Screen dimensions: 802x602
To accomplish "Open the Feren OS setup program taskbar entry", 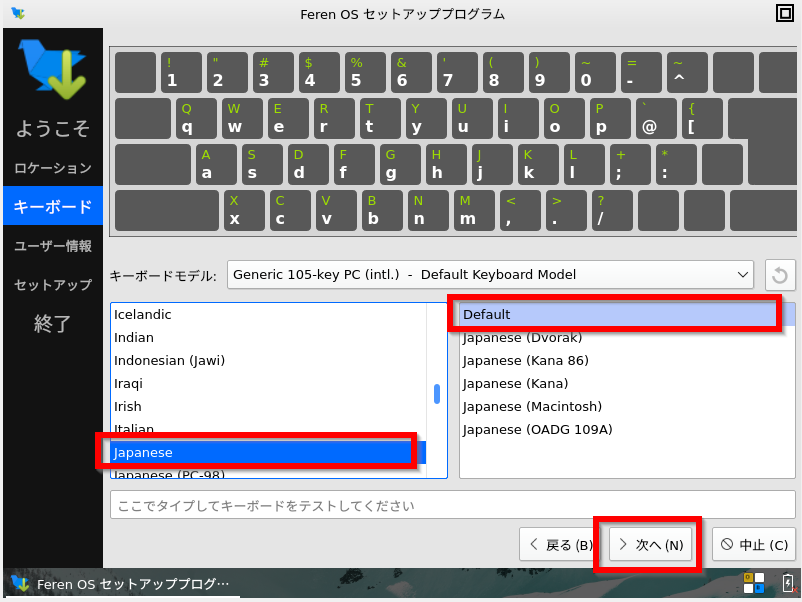I will click(121, 584).
